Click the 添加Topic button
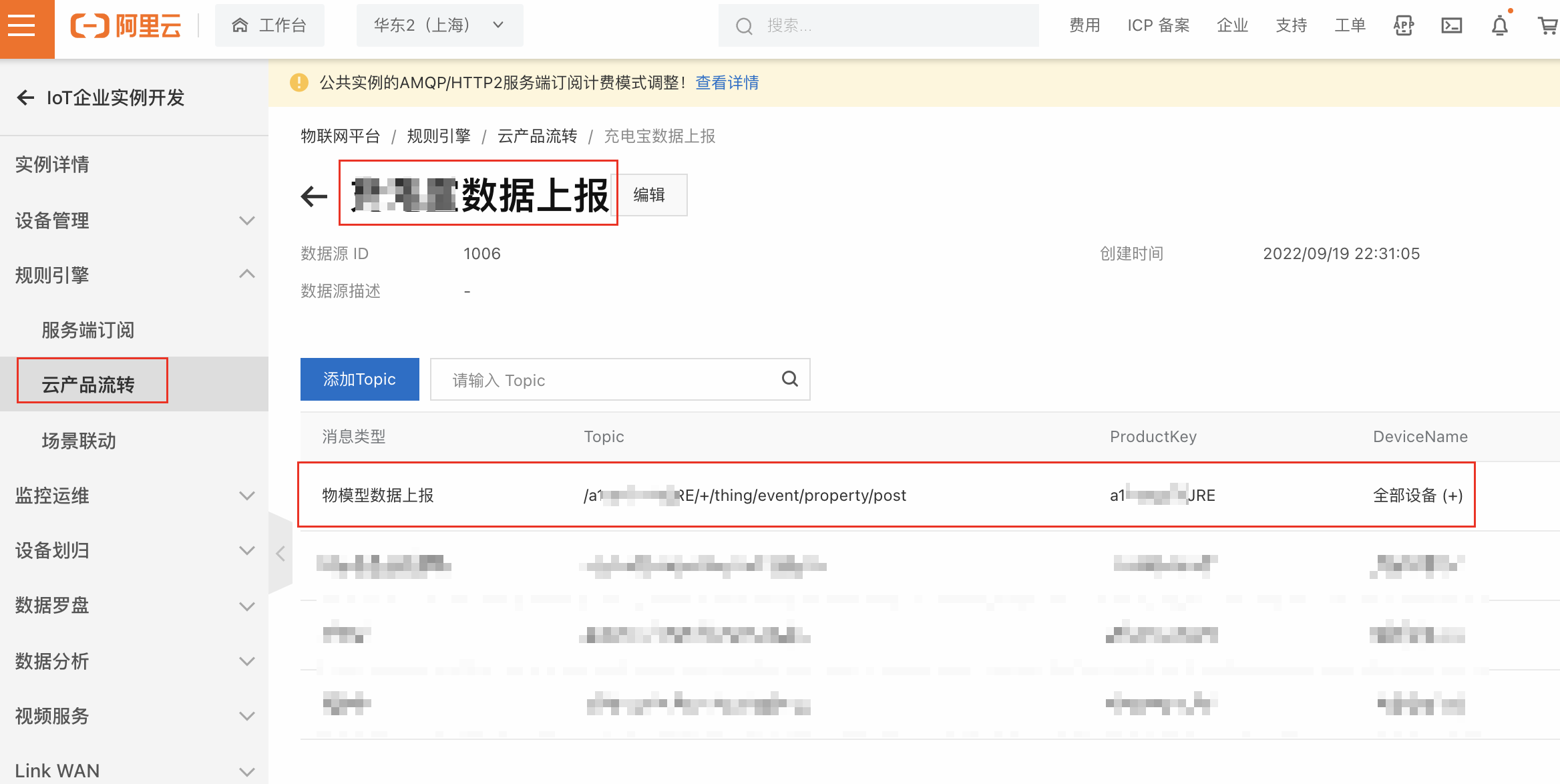 (359, 379)
